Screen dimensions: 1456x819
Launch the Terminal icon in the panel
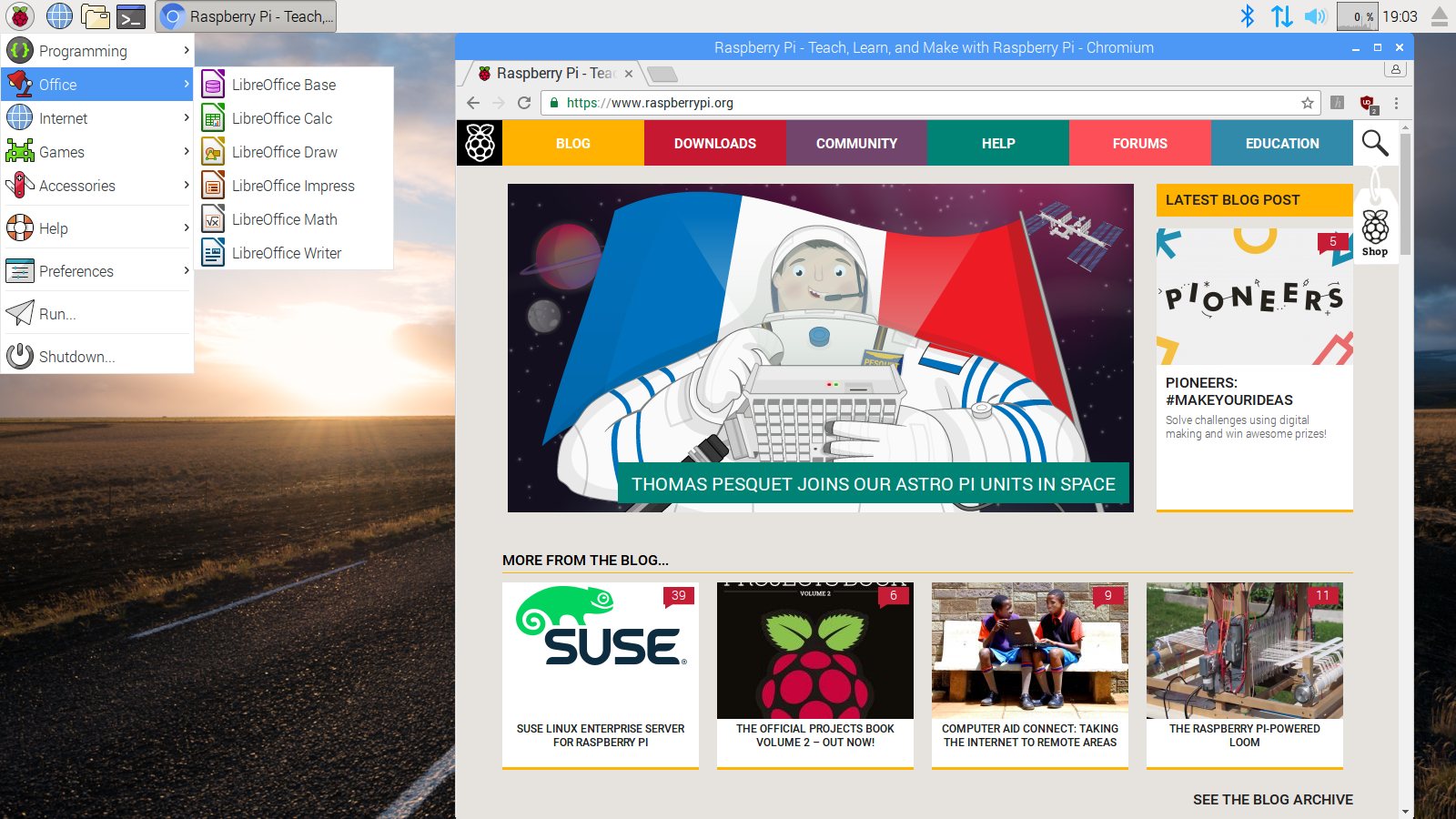click(x=131, y=16)
